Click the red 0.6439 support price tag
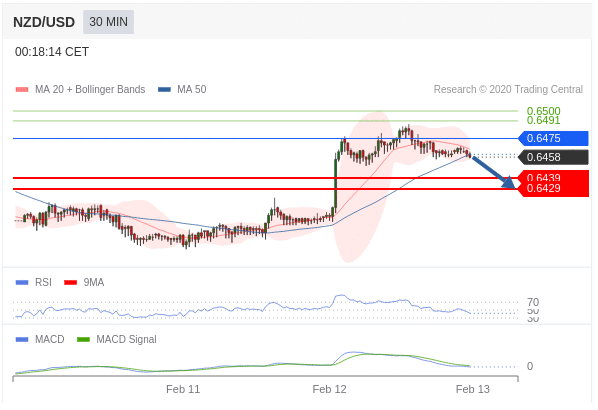Viewport: 598px width, 410px height. point(553,176)
